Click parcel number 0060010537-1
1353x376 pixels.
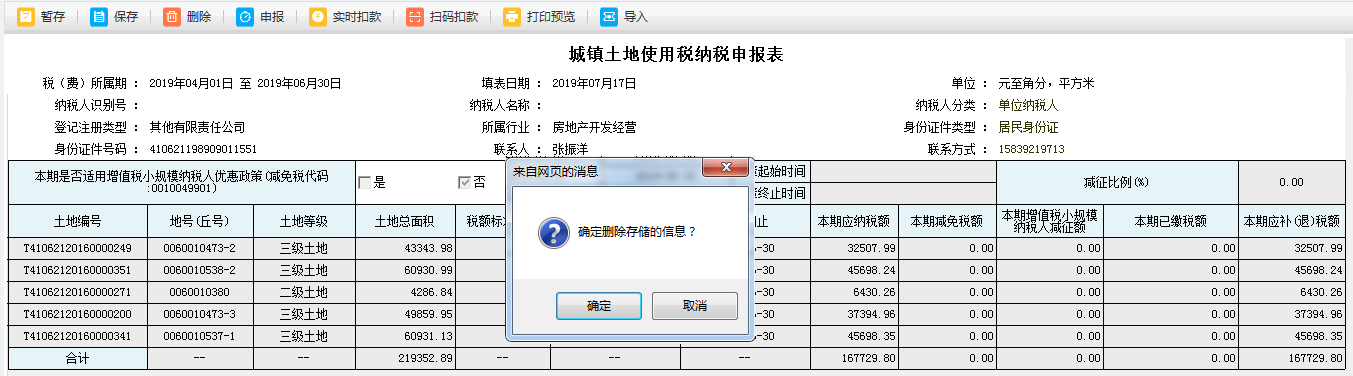(x=200, y=336)
